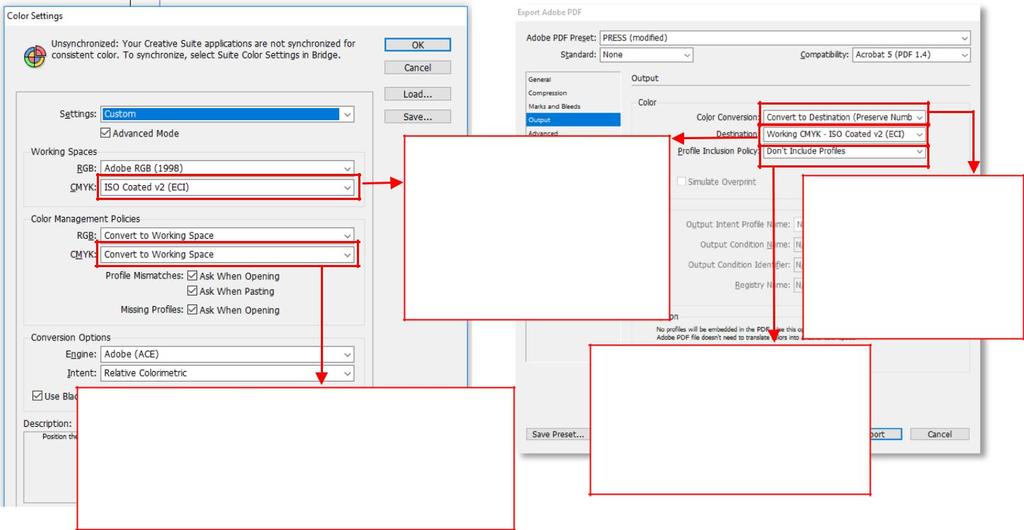This screenshot has width=1024, height=530.
Task: Open Working Spaces RGB dropdown Adobe RGB (1998)
Action: coord(227,168)
